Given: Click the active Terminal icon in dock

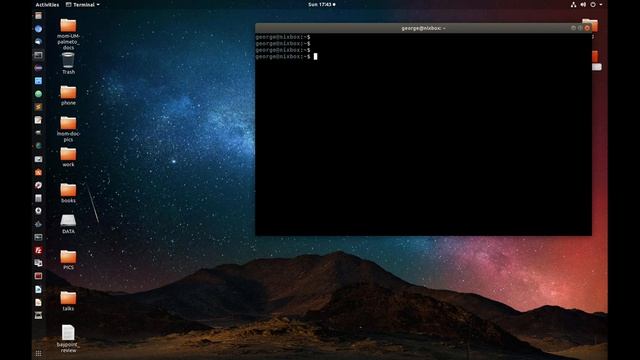Looking at the screenshot, I should (38, 55).
